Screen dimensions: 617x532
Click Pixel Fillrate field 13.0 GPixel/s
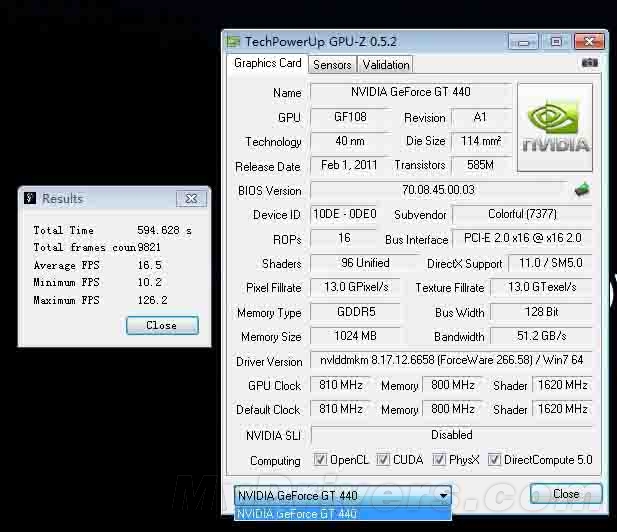click(x=356, y=287)
